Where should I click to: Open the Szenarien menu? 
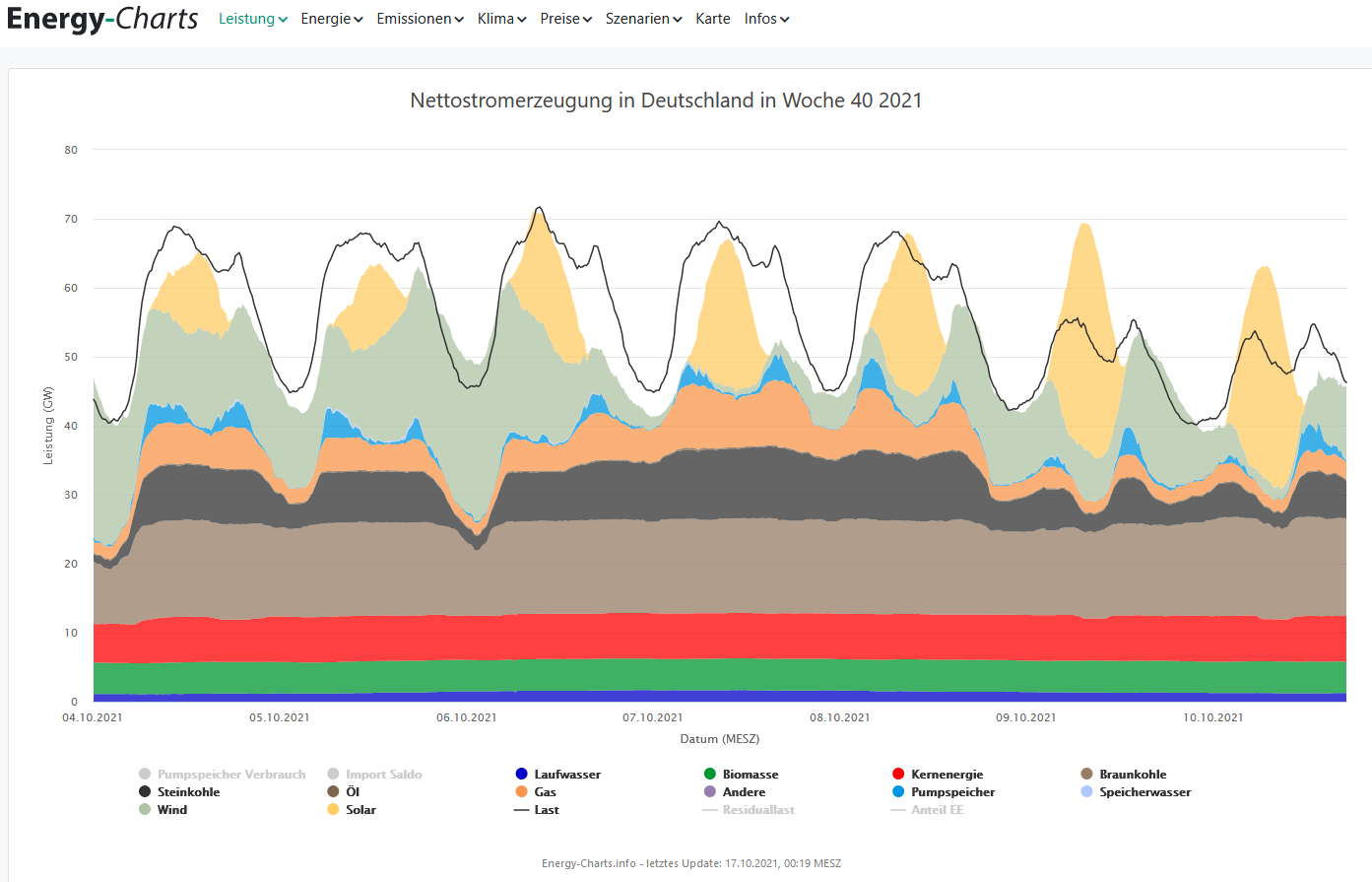(644, 19)
